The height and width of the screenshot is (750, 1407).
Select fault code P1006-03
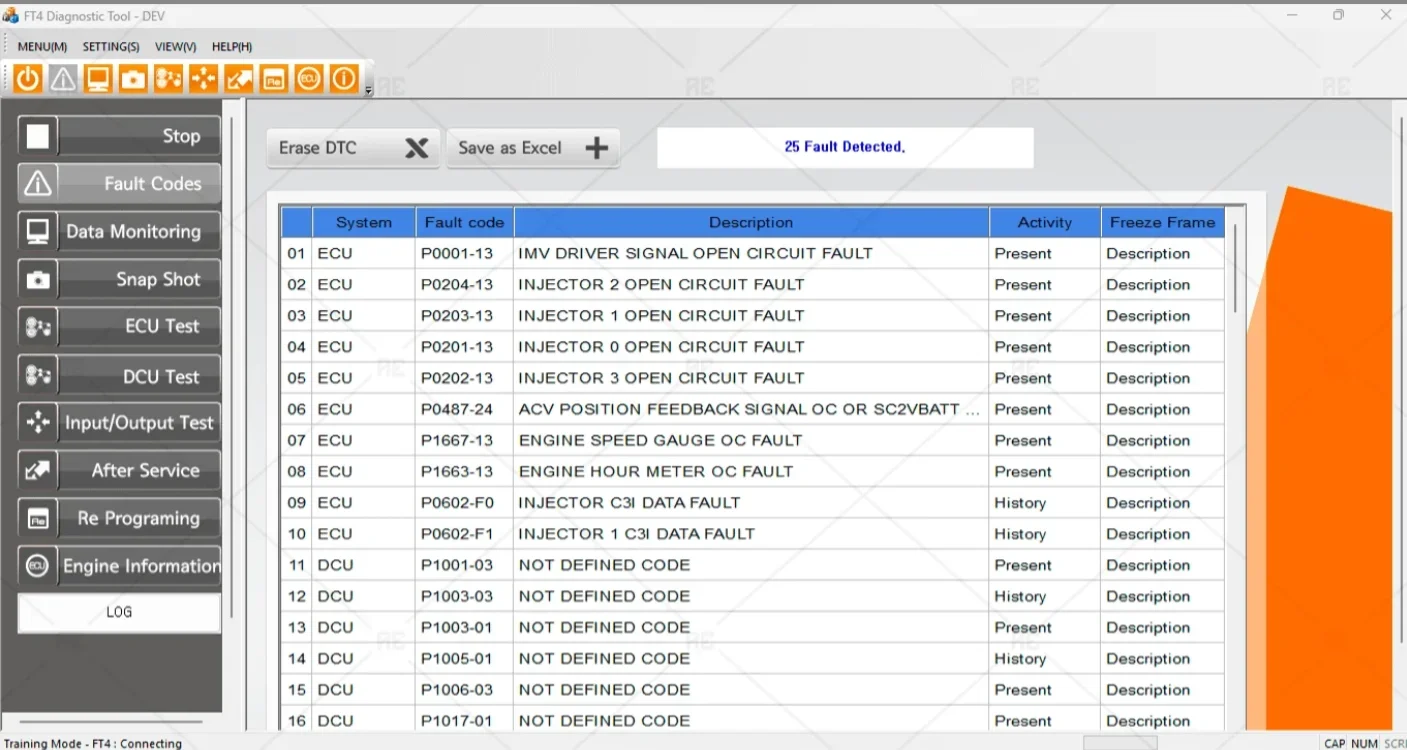(457, 690)
